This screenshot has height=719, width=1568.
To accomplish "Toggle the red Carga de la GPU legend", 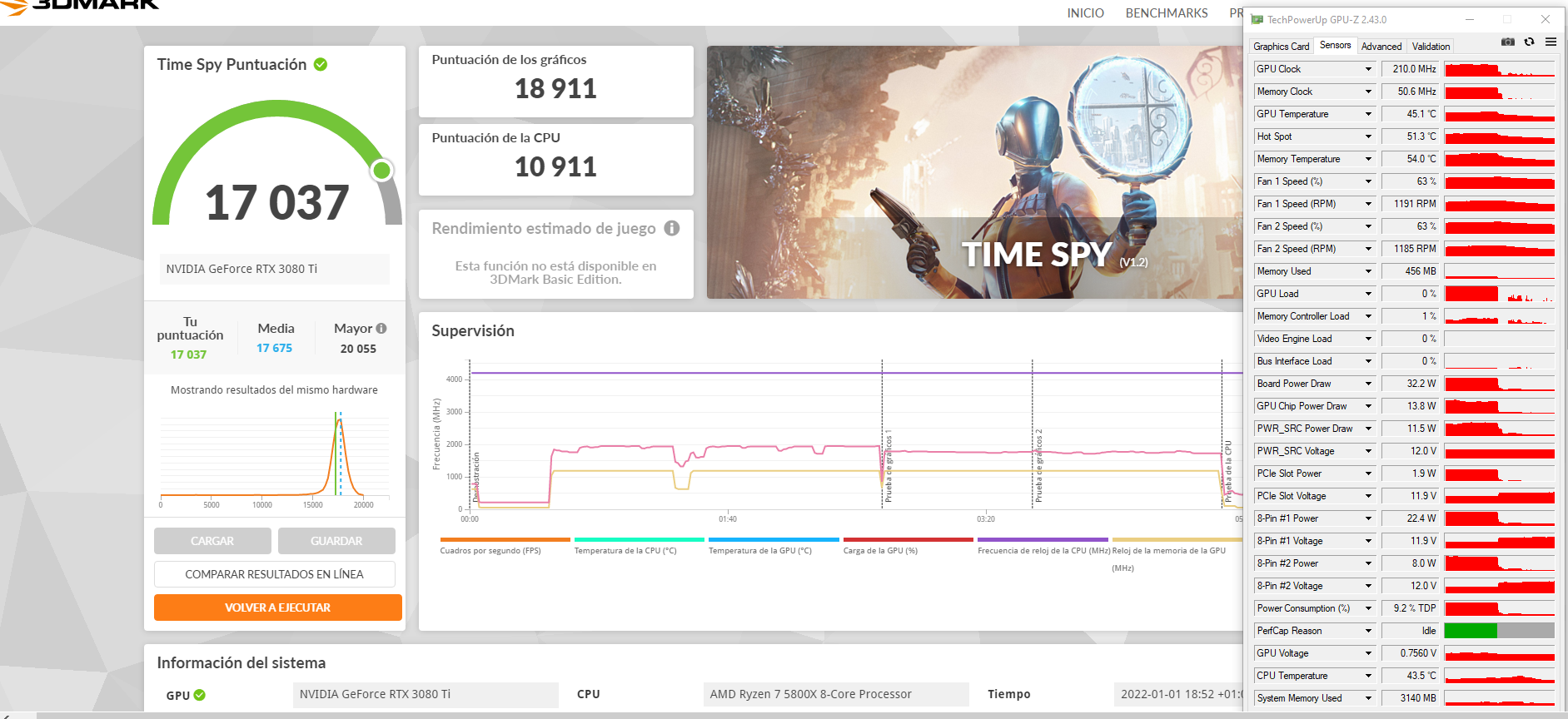I will point(908,546).
